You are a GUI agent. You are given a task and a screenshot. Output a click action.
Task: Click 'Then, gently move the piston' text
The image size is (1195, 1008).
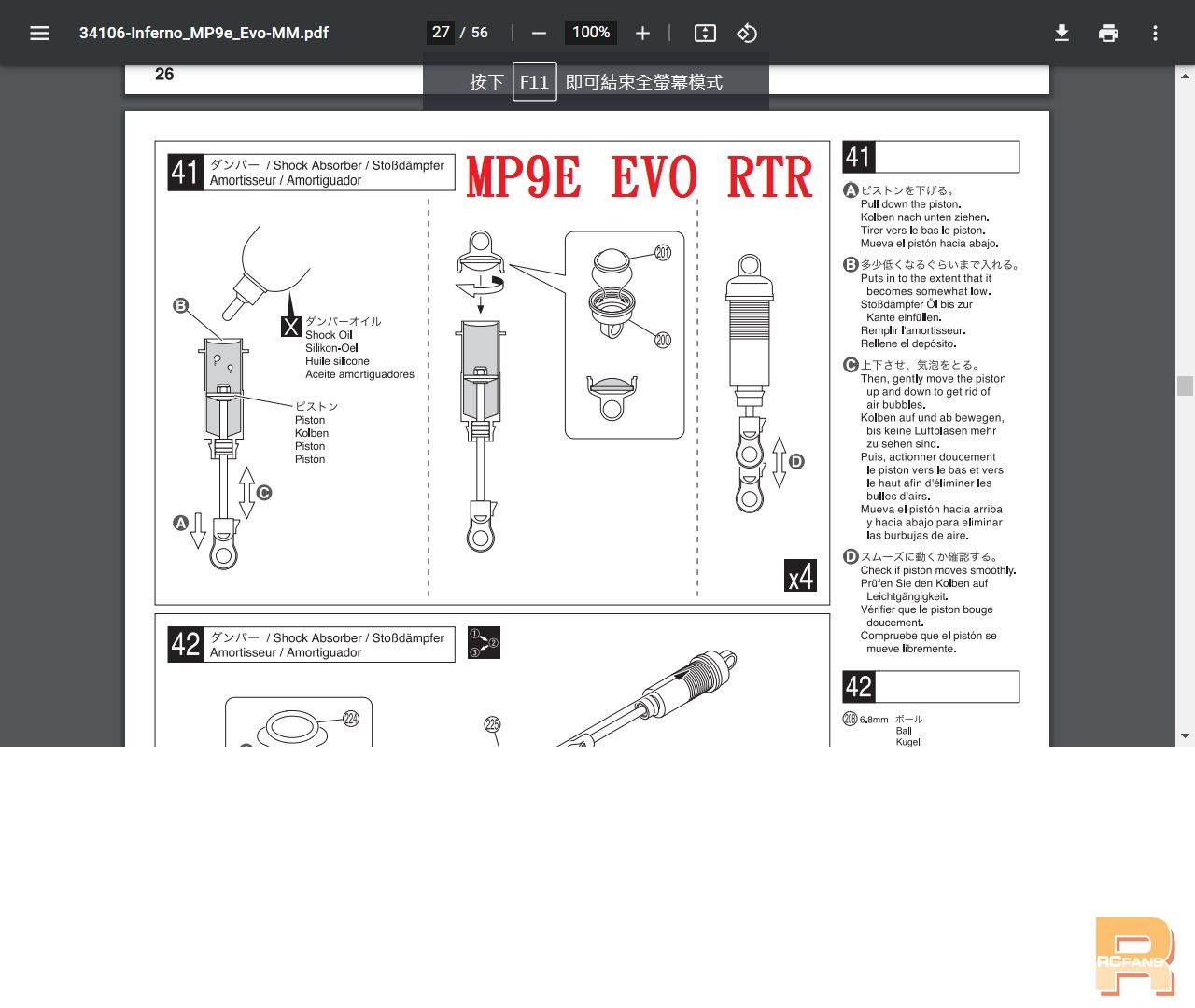click(934, 379)
